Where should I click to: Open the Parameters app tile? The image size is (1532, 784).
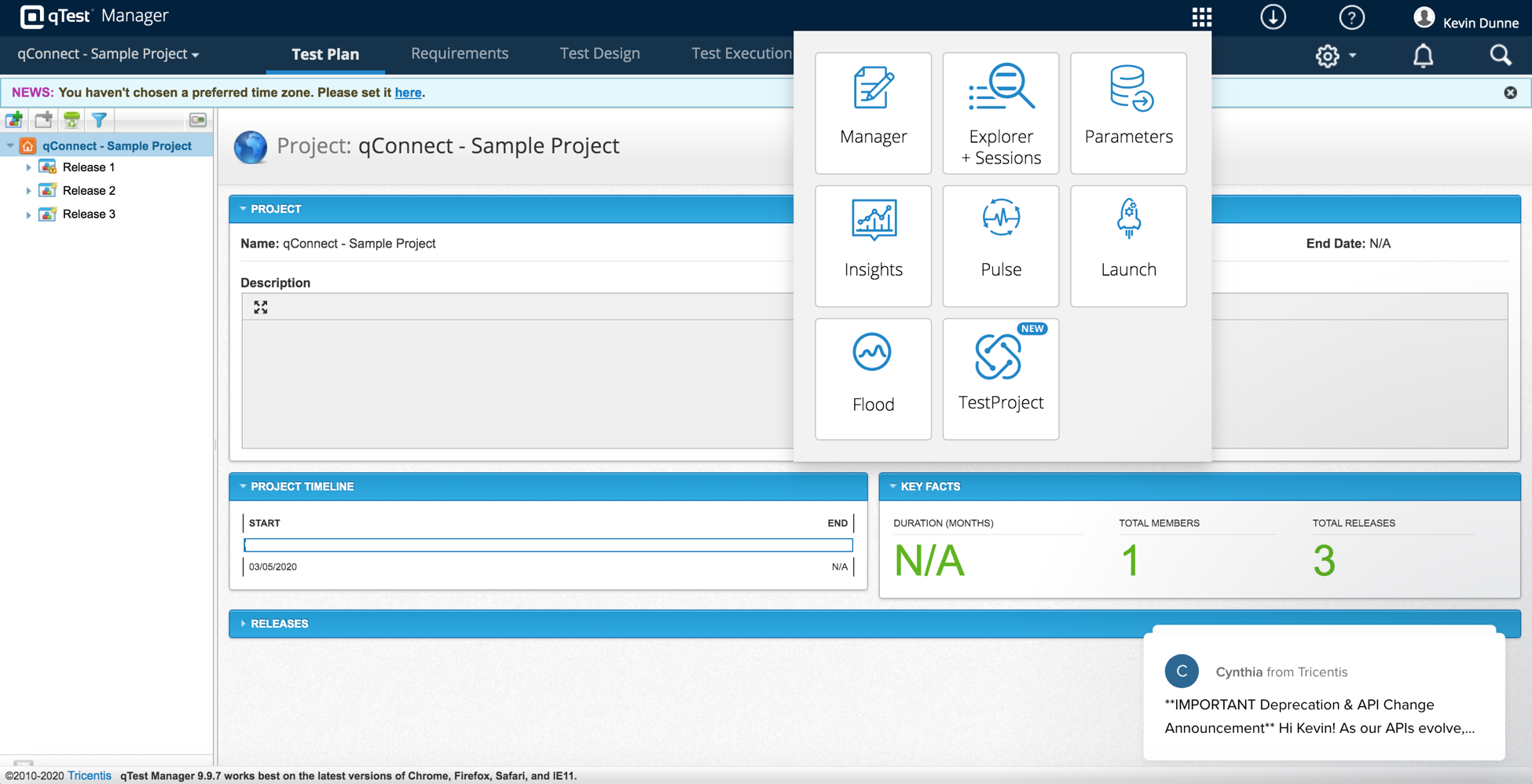tap(1128, 113)
